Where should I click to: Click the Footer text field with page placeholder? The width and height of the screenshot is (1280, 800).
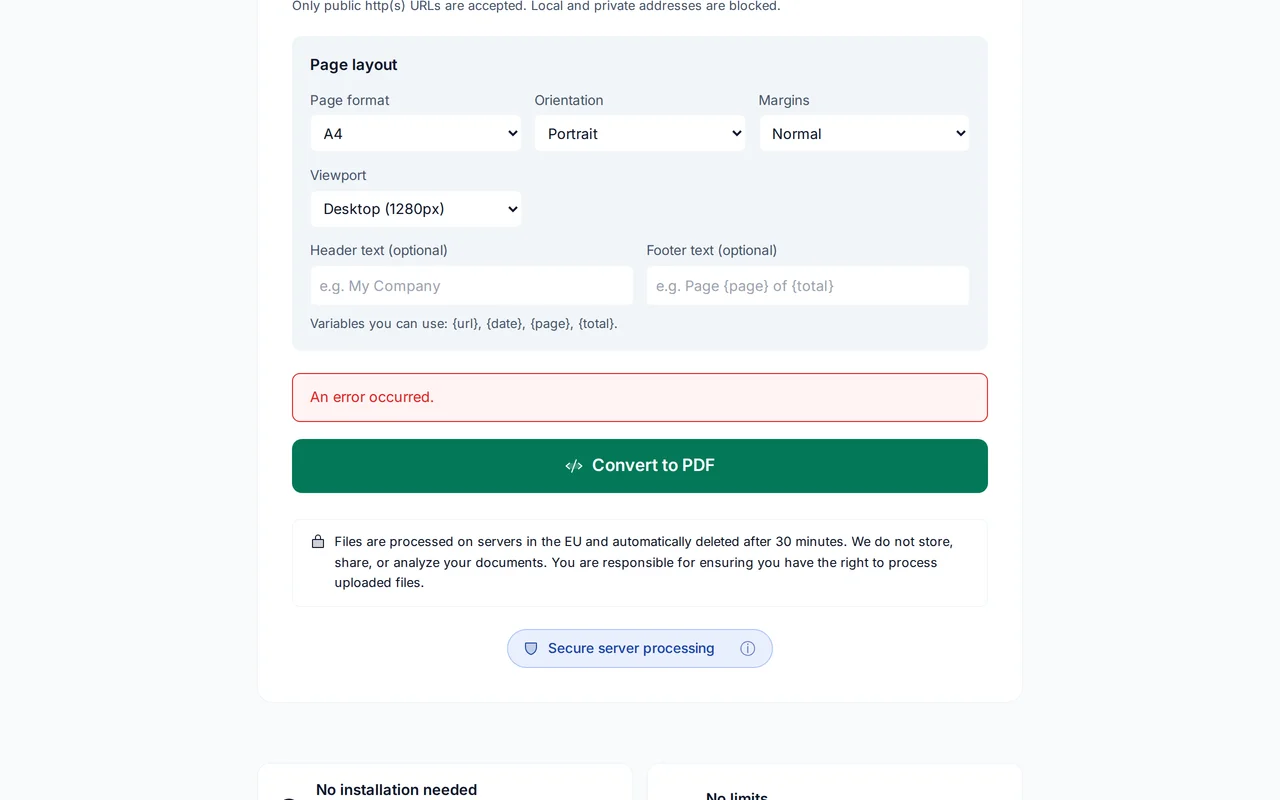[x=807, y=286]
